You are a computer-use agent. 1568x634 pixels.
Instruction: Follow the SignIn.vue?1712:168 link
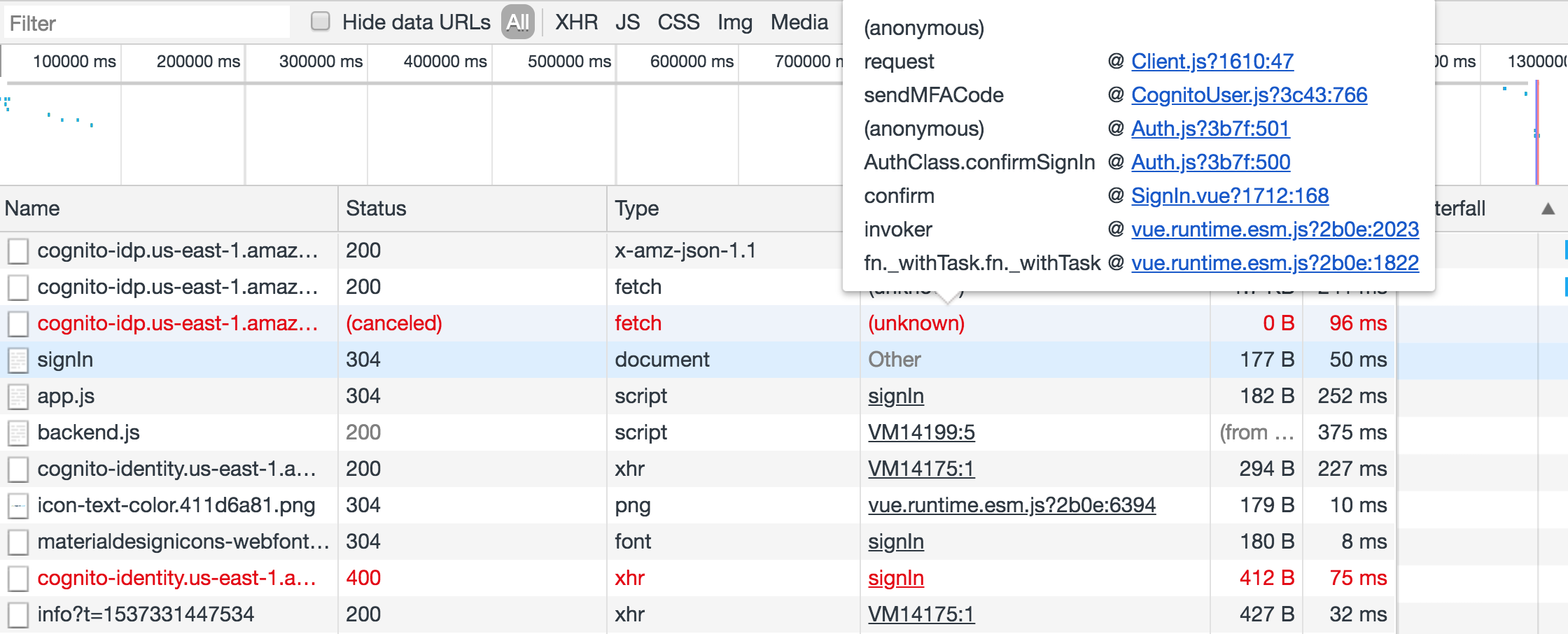click(x=1229, y=196)
